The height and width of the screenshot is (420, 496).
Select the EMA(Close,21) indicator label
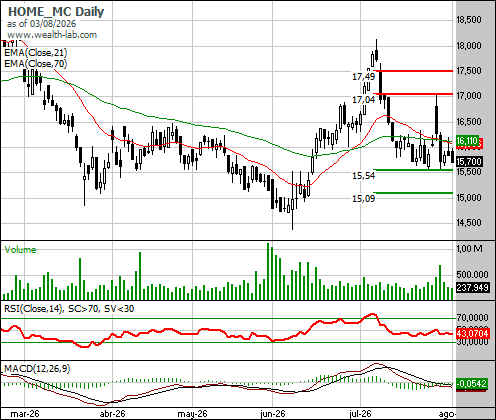pos(36,53)
